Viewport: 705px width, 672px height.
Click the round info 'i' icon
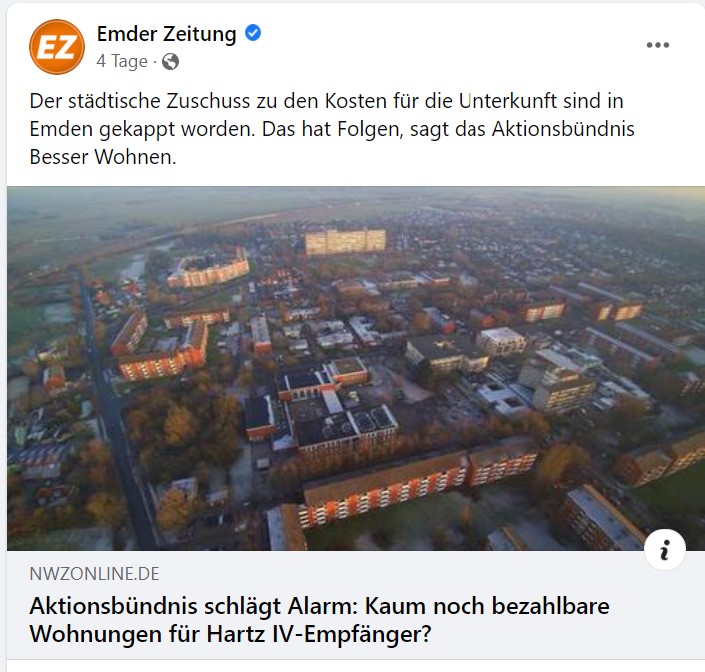(665, 549)
